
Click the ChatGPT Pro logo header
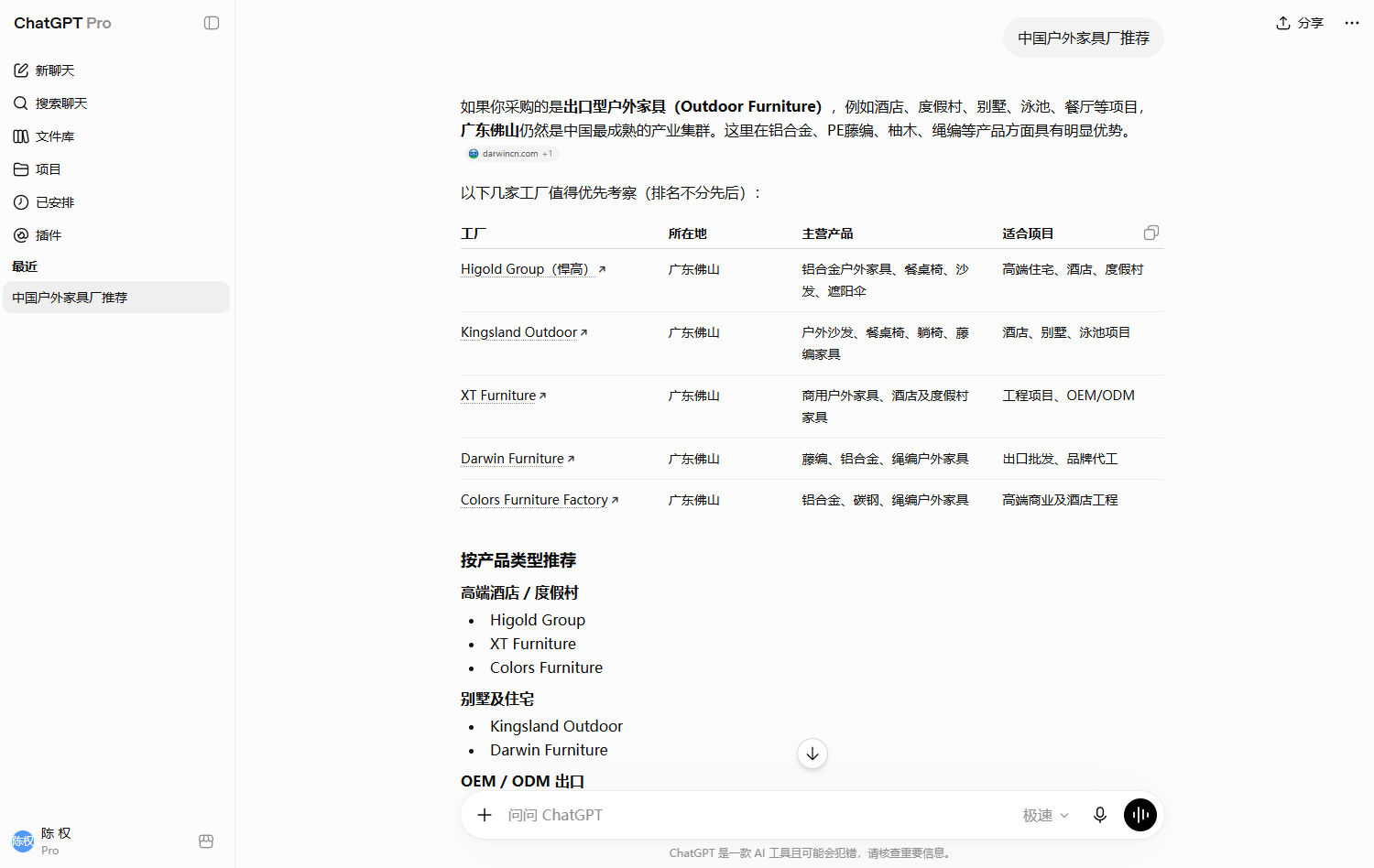(x=62, y=23)
